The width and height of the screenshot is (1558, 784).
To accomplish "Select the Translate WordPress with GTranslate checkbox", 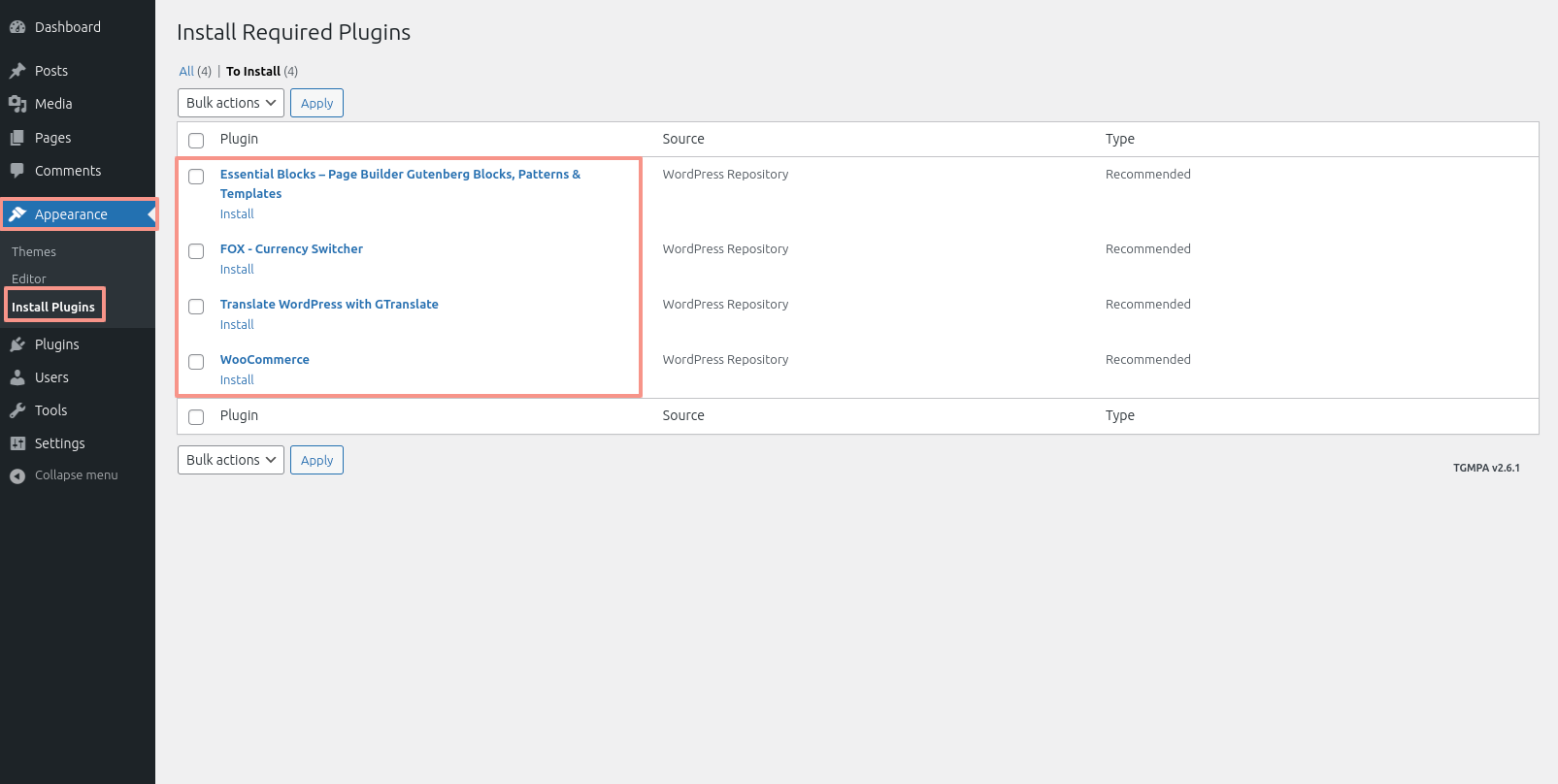I will (x=196, y=306).
